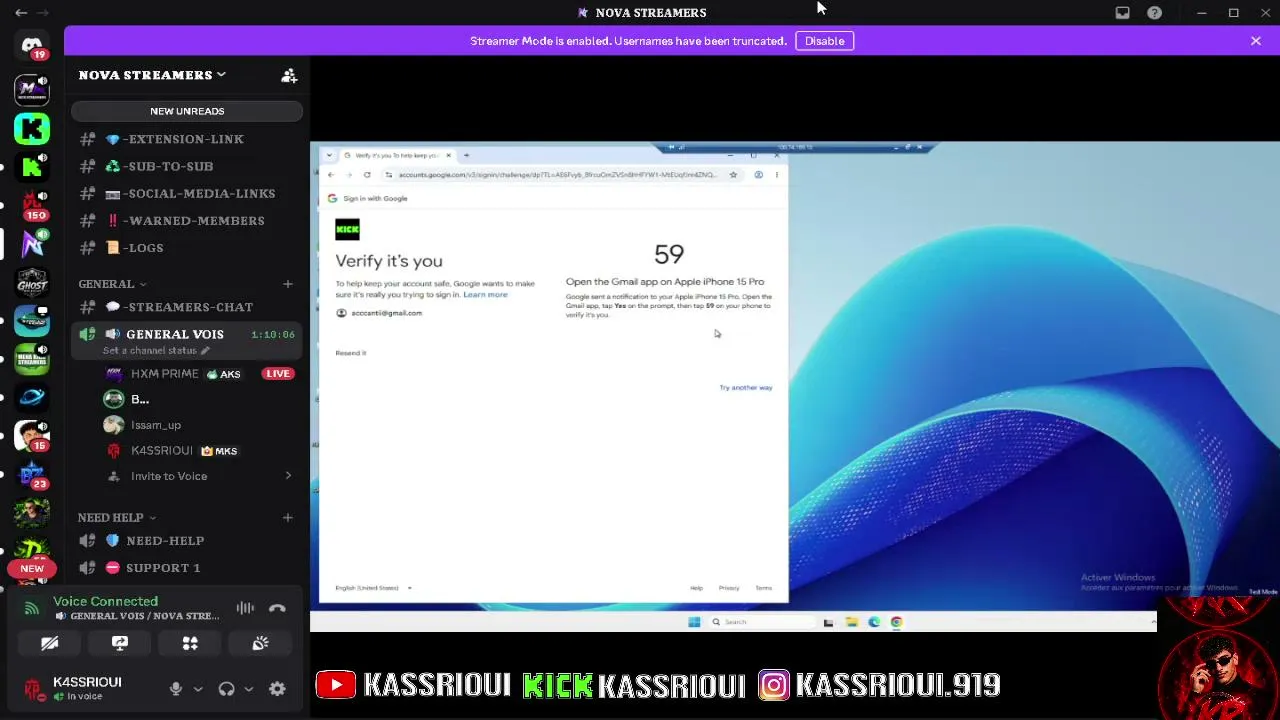Open the social-media-links channel
1280x720 pixels.
click(x=186, y=193)
